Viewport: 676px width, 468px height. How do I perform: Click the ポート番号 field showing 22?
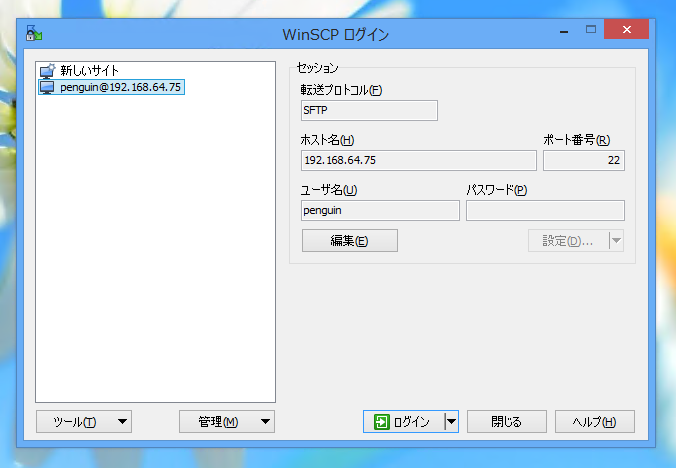(584, 160)
